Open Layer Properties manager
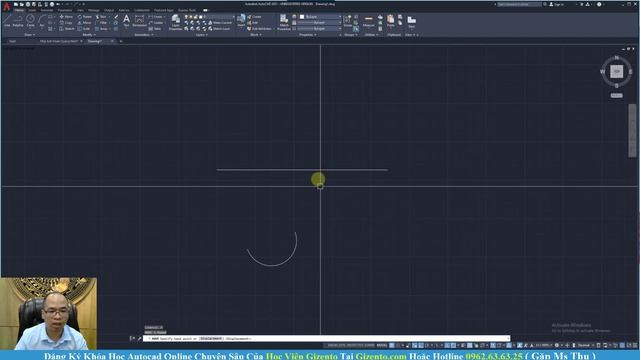This screenshot has height=360, width=640. tap(176, 22)
